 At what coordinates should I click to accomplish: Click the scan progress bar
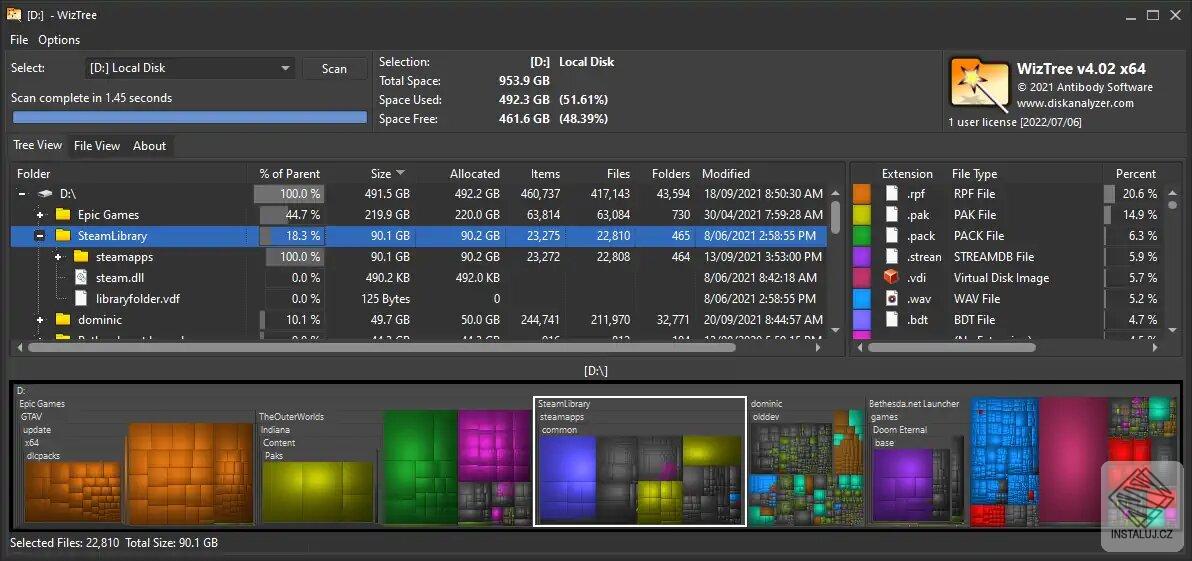(190, 117)
